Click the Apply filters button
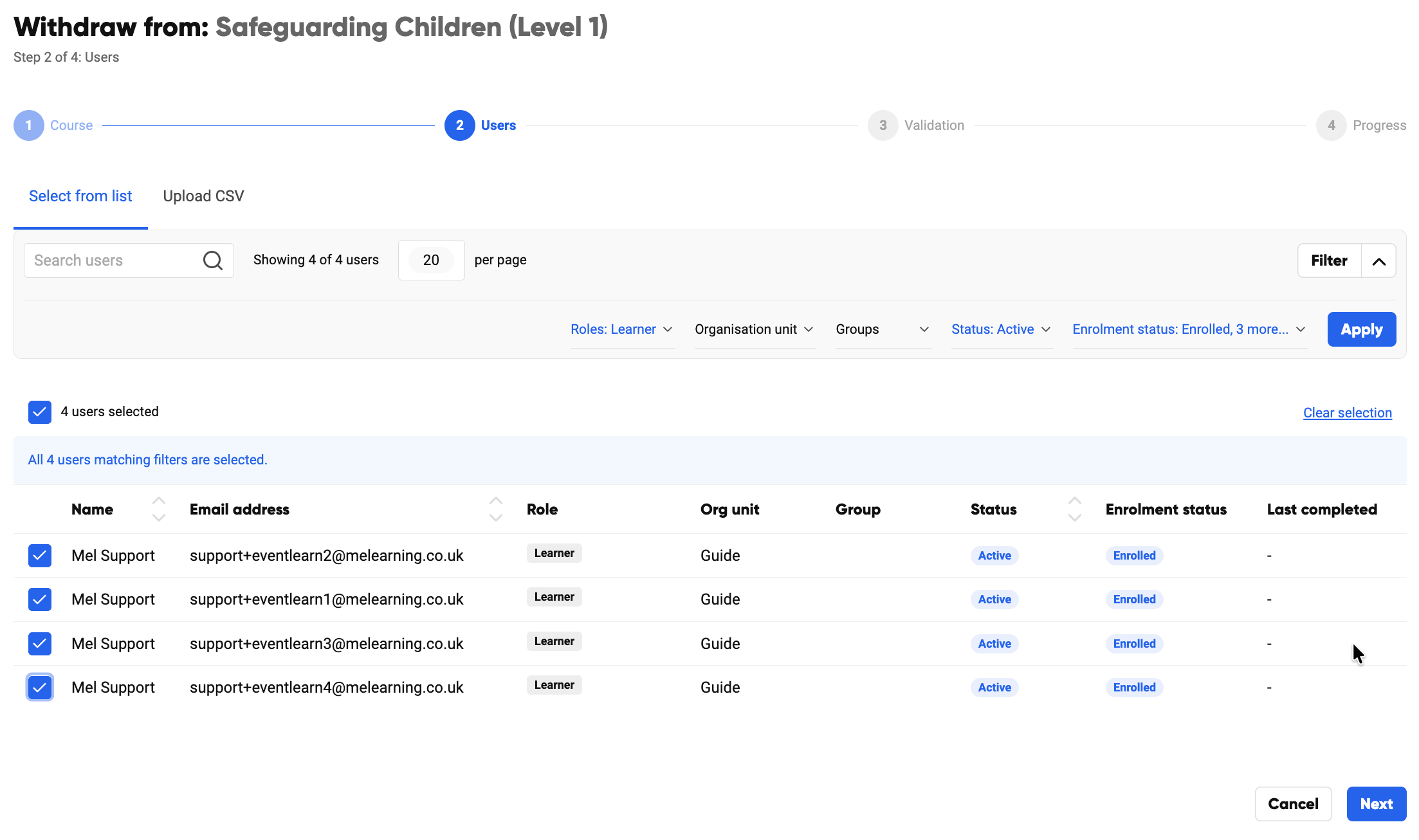The width and height of the screenshot is (1419, 840). [1361, 329]
